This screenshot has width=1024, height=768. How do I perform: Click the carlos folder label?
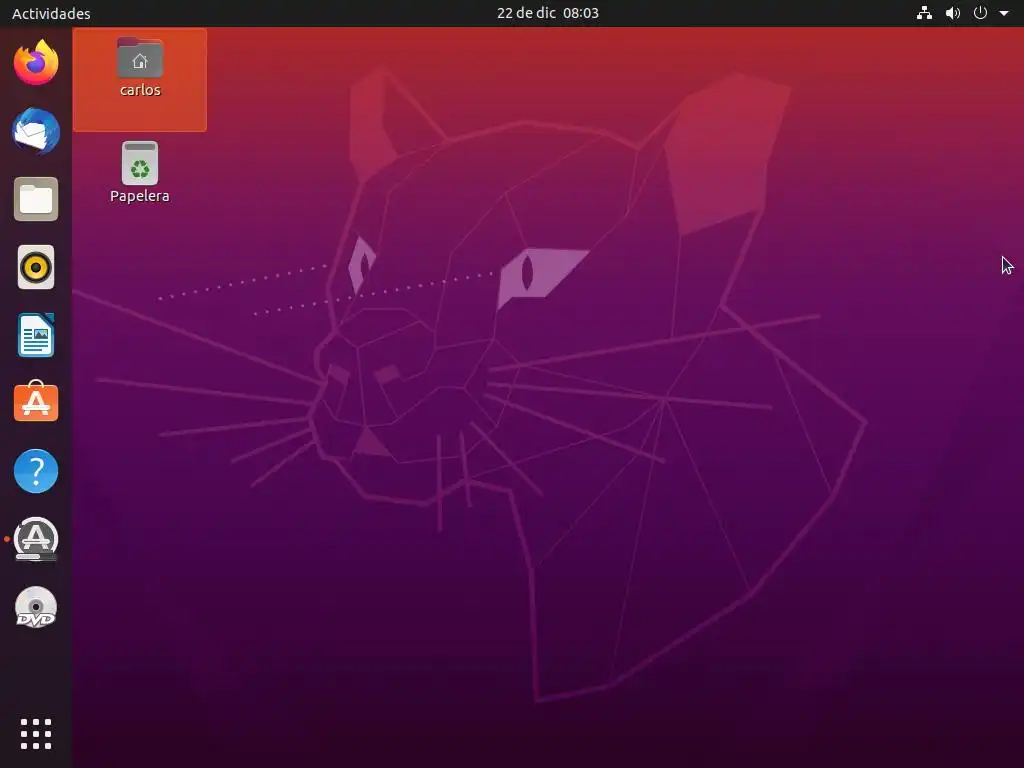pos(140,90)
